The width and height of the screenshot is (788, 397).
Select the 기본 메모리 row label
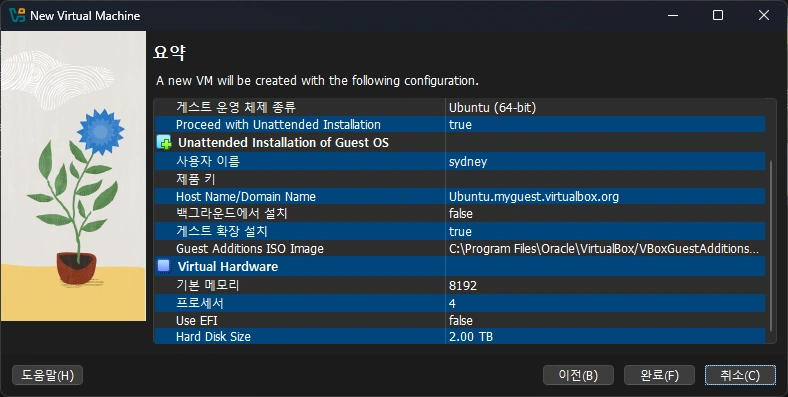[x=207, y=285]
